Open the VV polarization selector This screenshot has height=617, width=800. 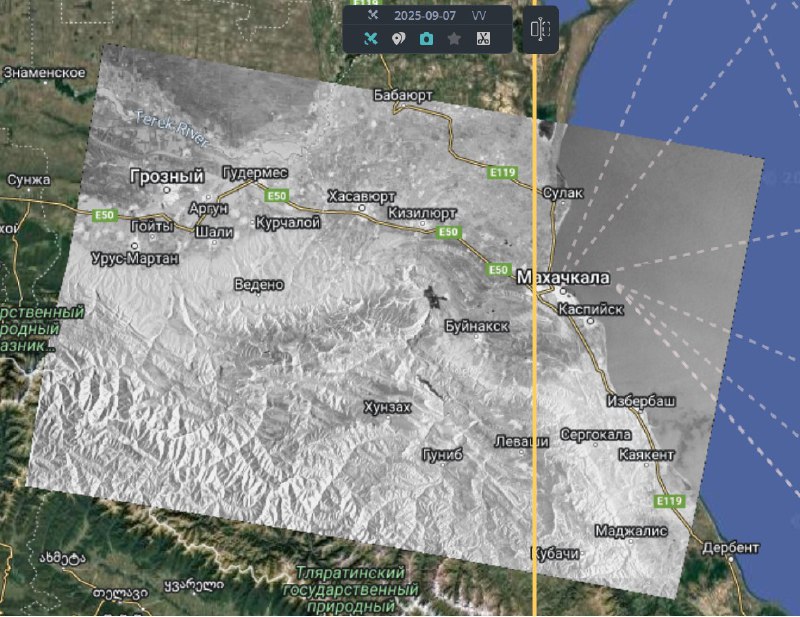479,16
